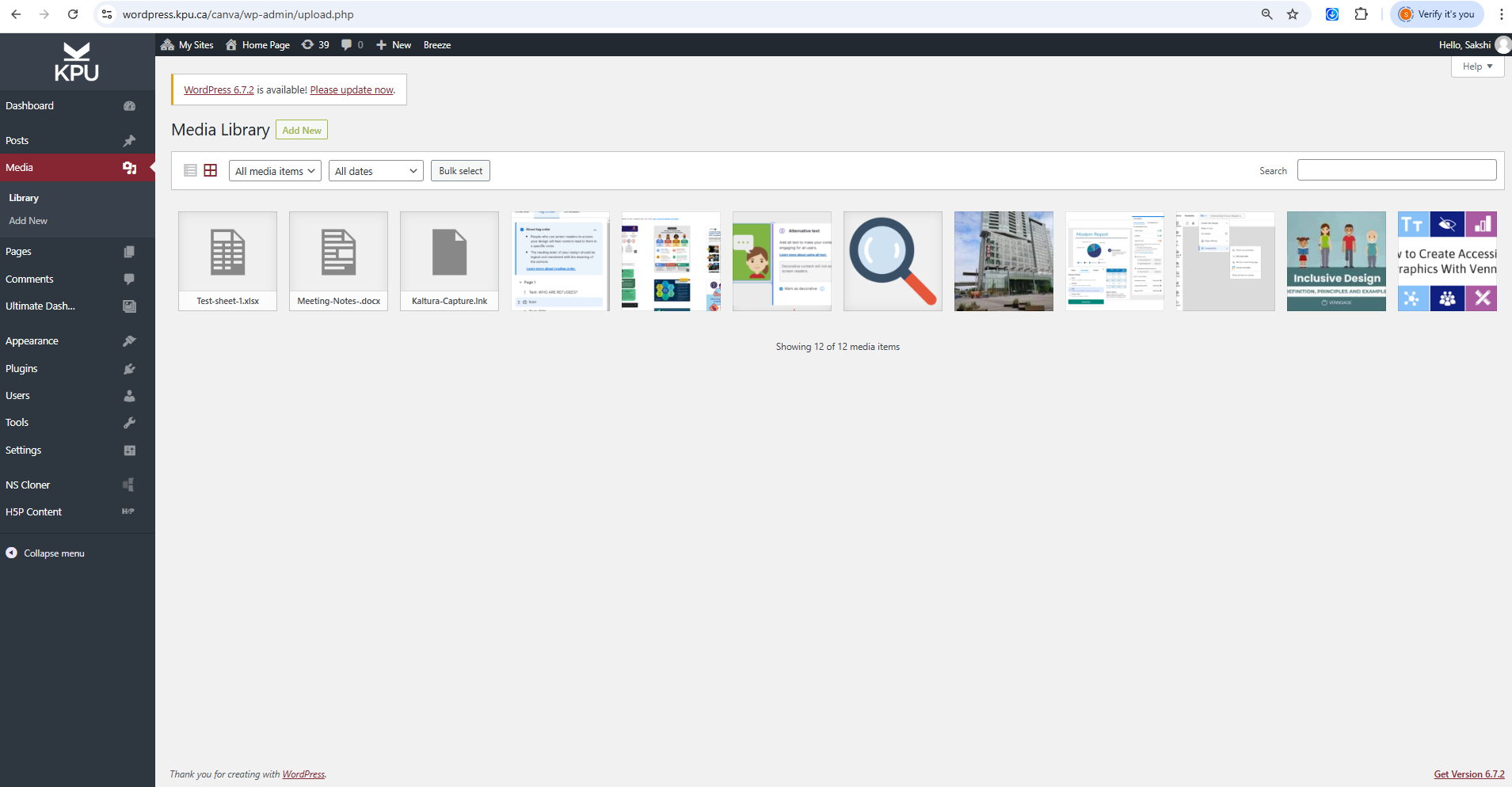Click the Posts pushpin icon
The image size is (1512, 787).
pyautogui.click(x=130, y=141)
